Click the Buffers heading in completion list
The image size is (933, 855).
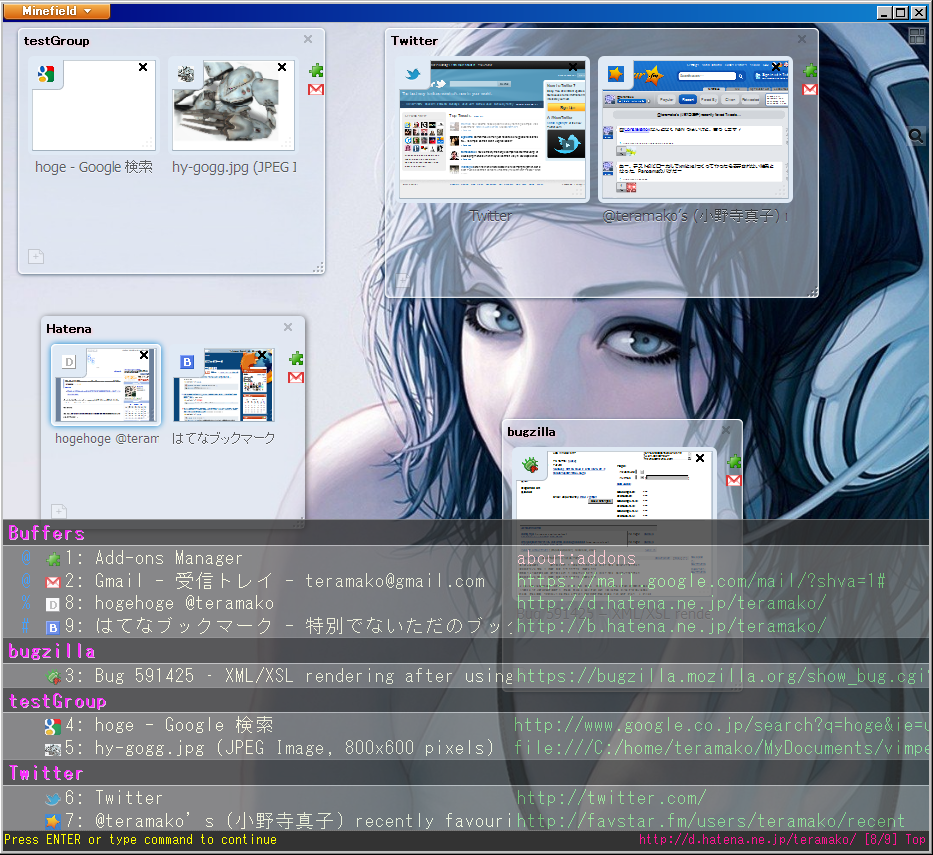click(x=46, y=533)
